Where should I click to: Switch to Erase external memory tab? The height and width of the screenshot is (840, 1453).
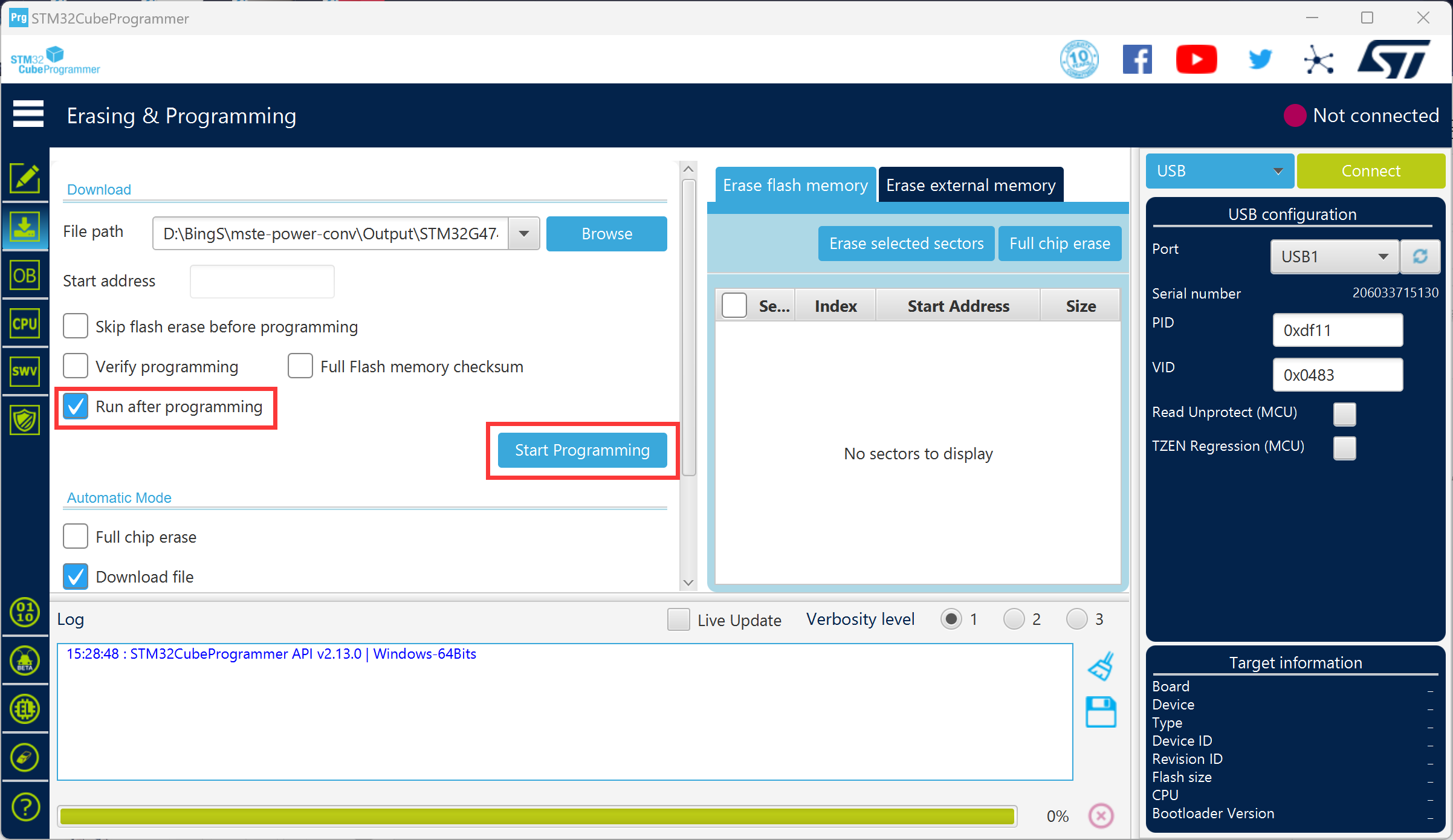971,184
